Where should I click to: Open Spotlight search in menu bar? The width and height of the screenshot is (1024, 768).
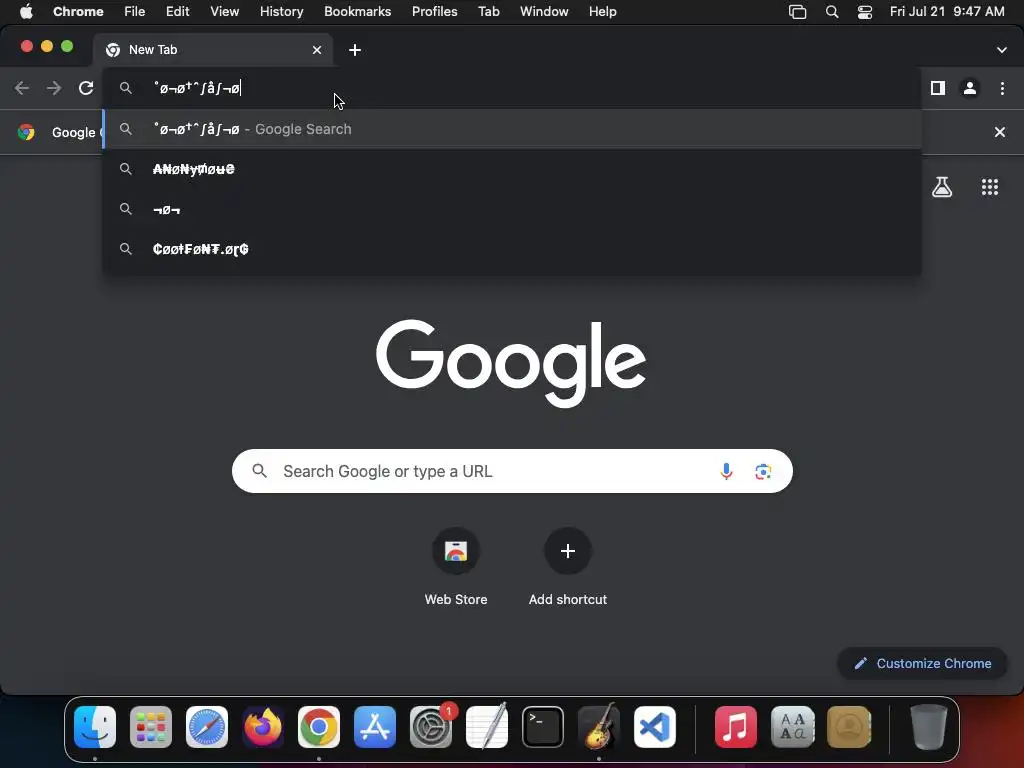click(x=831, y=12)
